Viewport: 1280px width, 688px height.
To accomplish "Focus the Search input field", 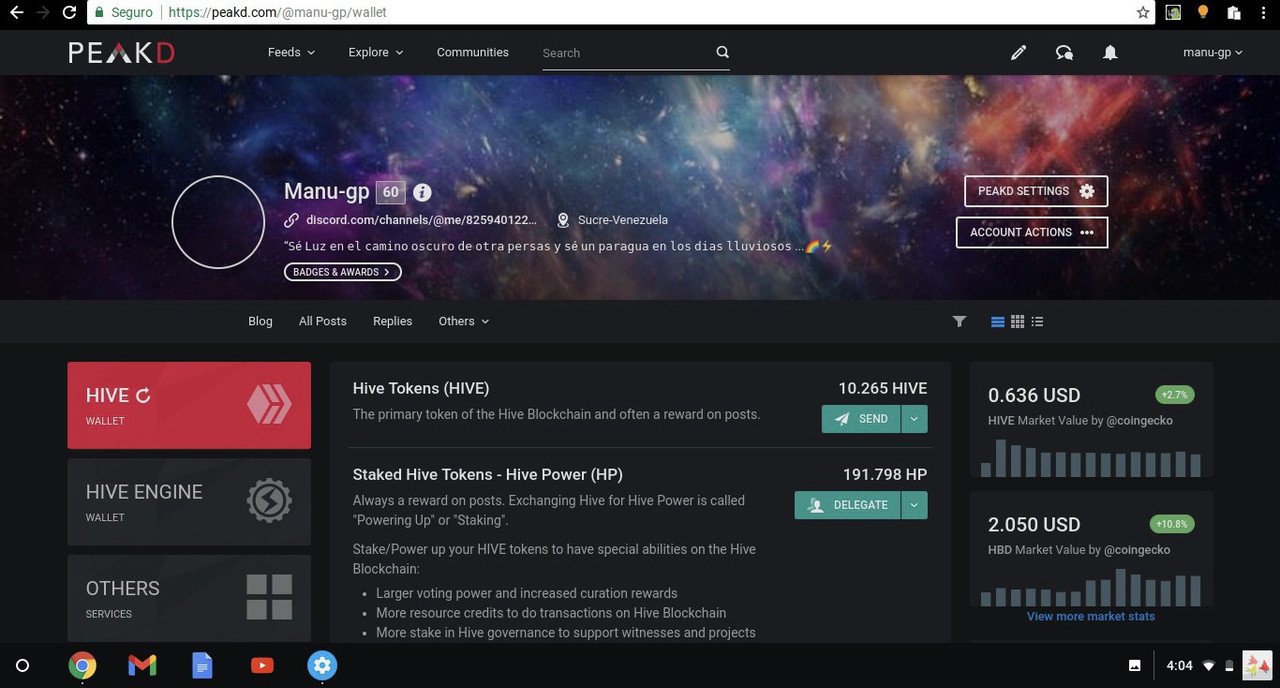I will click(627, 53).
